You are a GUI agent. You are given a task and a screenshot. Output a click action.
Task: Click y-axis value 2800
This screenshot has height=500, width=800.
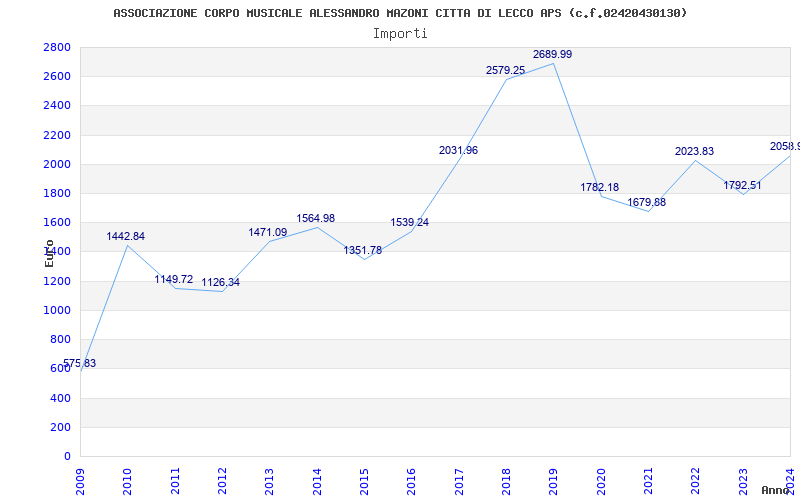[57, 47]
